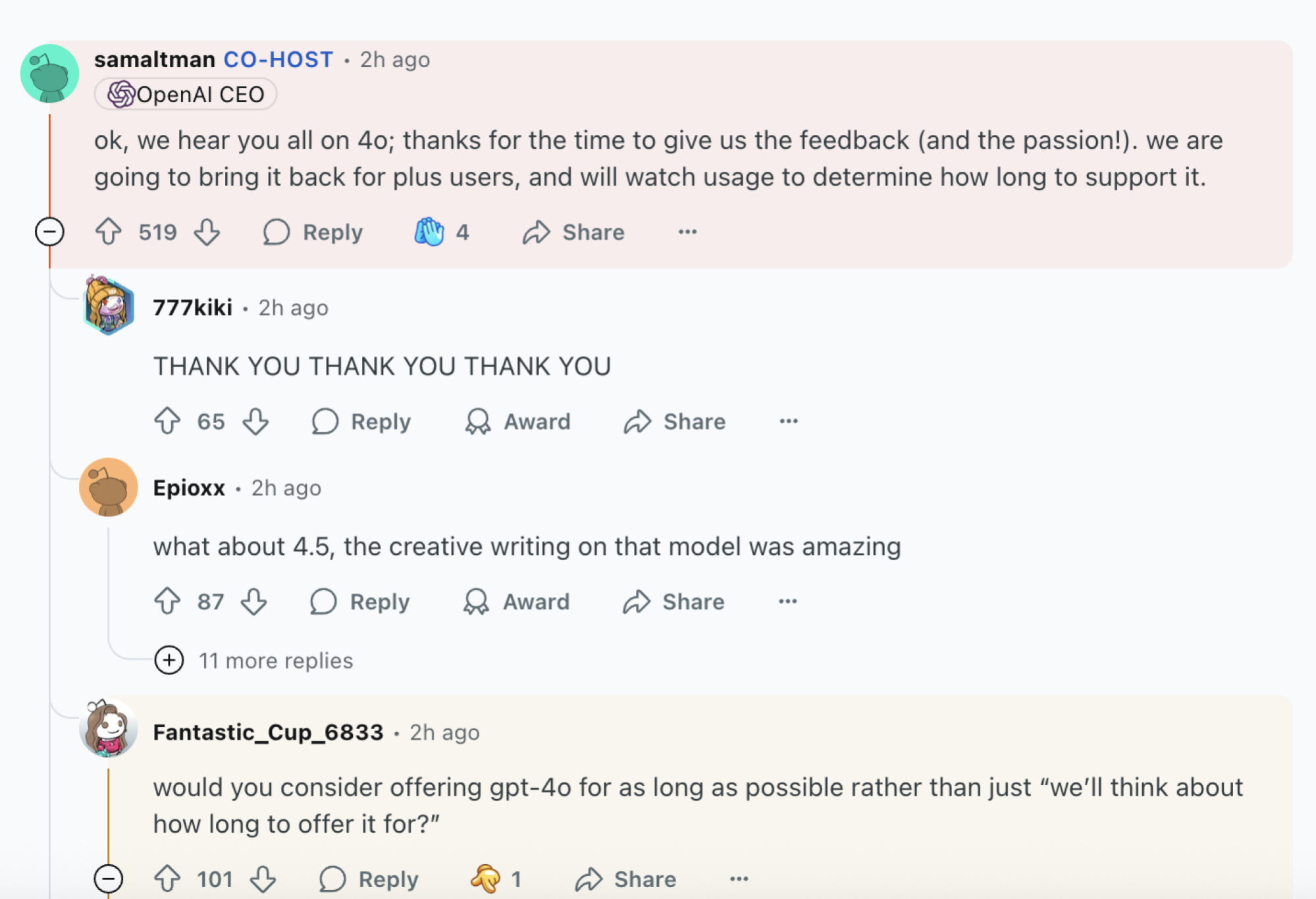Downvote samaltman's comment with 519 votes

207,232
